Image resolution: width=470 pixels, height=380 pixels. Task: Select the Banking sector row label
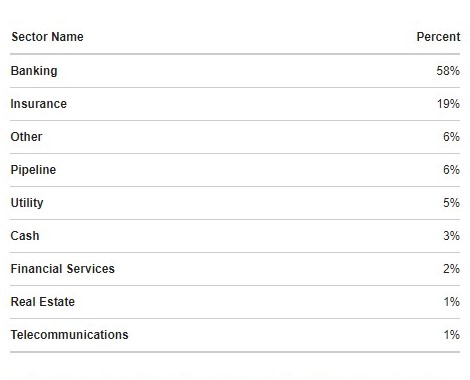click(34, 71)
